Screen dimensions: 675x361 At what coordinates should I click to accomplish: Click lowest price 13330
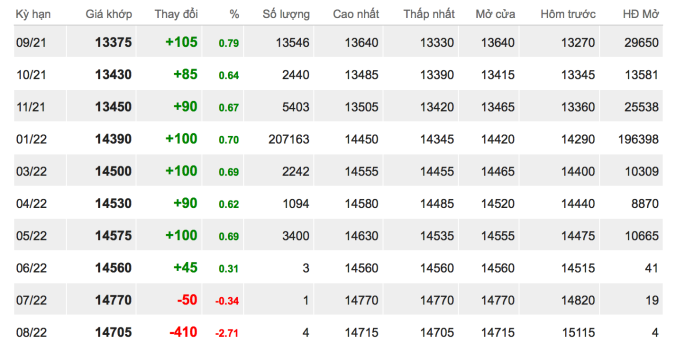[437, 43]
